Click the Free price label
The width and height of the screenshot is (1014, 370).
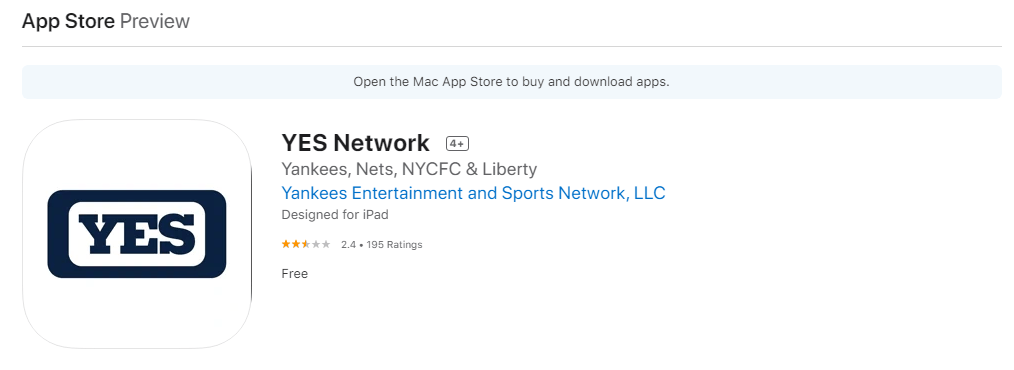295,274
